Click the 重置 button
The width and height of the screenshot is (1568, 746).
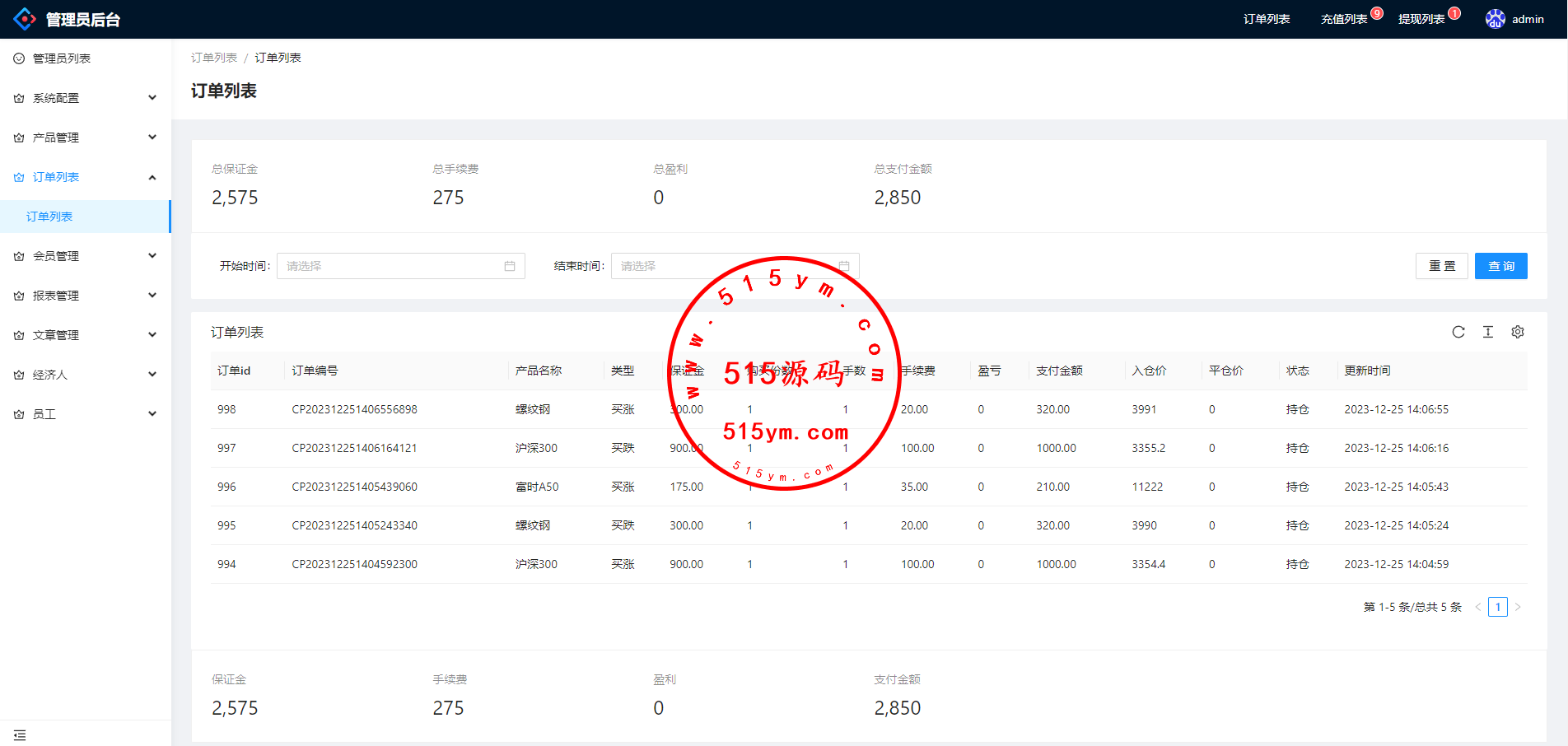click(x=1441, y=266)
